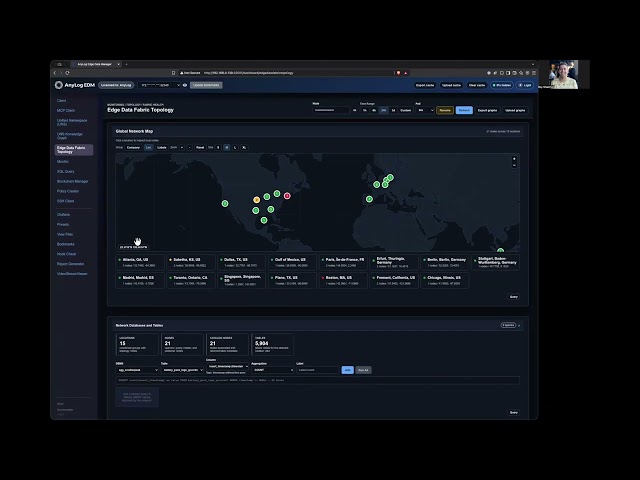Click the yellow Resume button
The height and width of the screenshot is (480, 640).
[x=445, y=110]
